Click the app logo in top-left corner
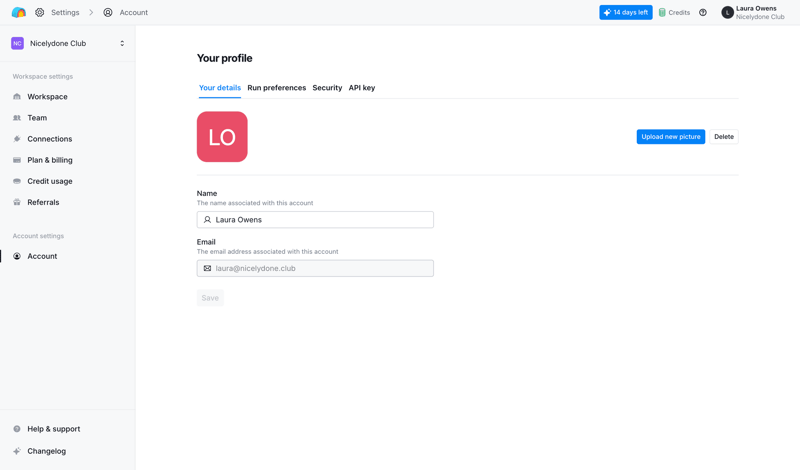 18,12
